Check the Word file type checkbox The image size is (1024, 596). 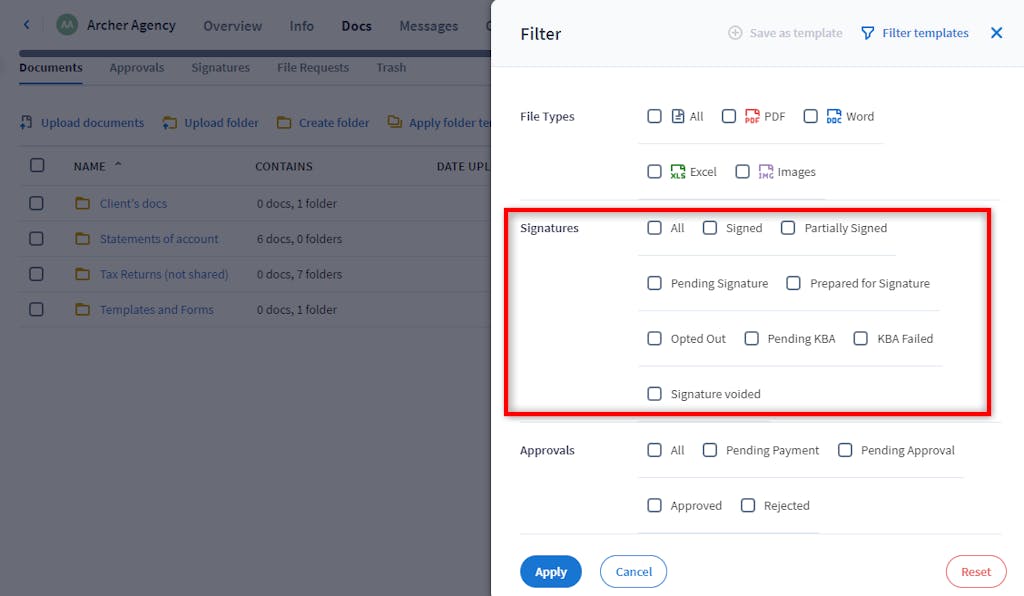pyautogui.click(x=810, y=116)
